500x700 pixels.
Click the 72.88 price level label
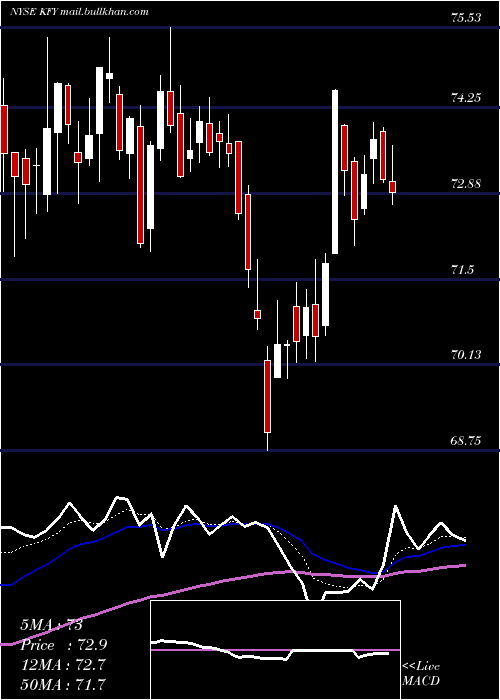coord(466,183)
